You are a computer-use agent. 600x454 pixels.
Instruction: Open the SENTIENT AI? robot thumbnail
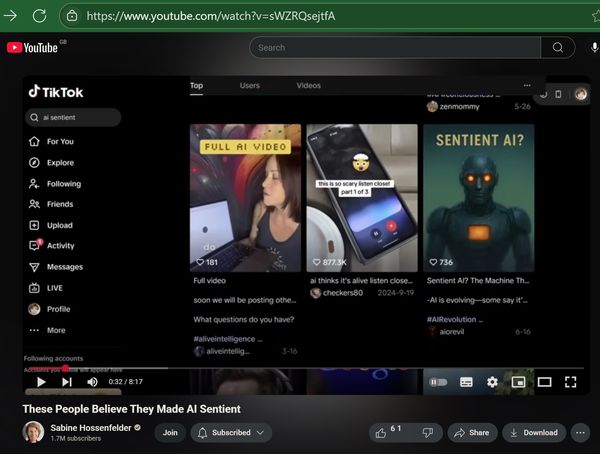point(479,198)
